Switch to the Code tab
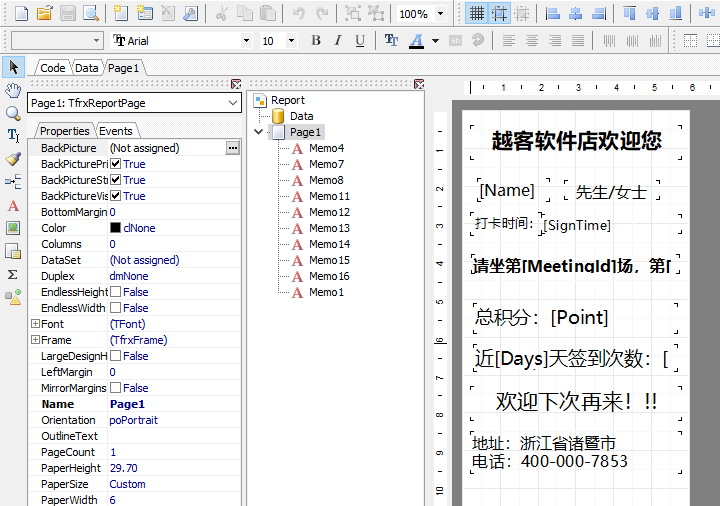The image size is (720, 506). tap(52, 68)
